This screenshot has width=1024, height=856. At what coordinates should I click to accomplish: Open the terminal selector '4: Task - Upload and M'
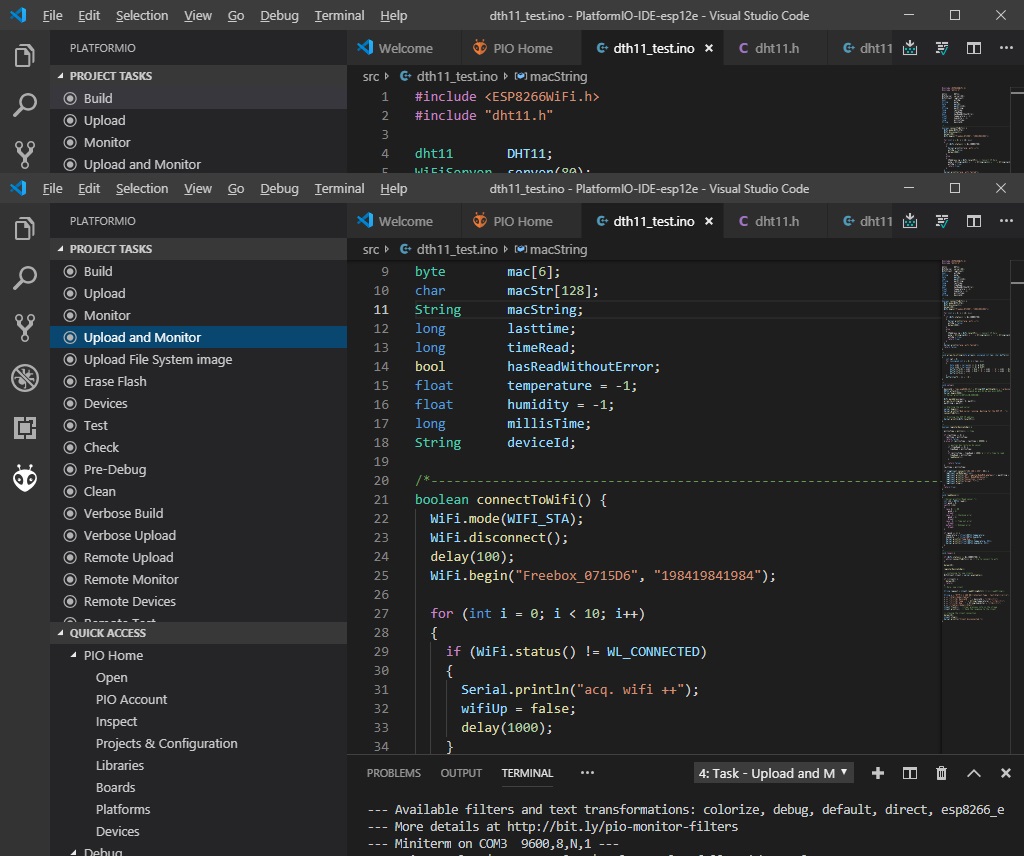click(x=773, y=773)
